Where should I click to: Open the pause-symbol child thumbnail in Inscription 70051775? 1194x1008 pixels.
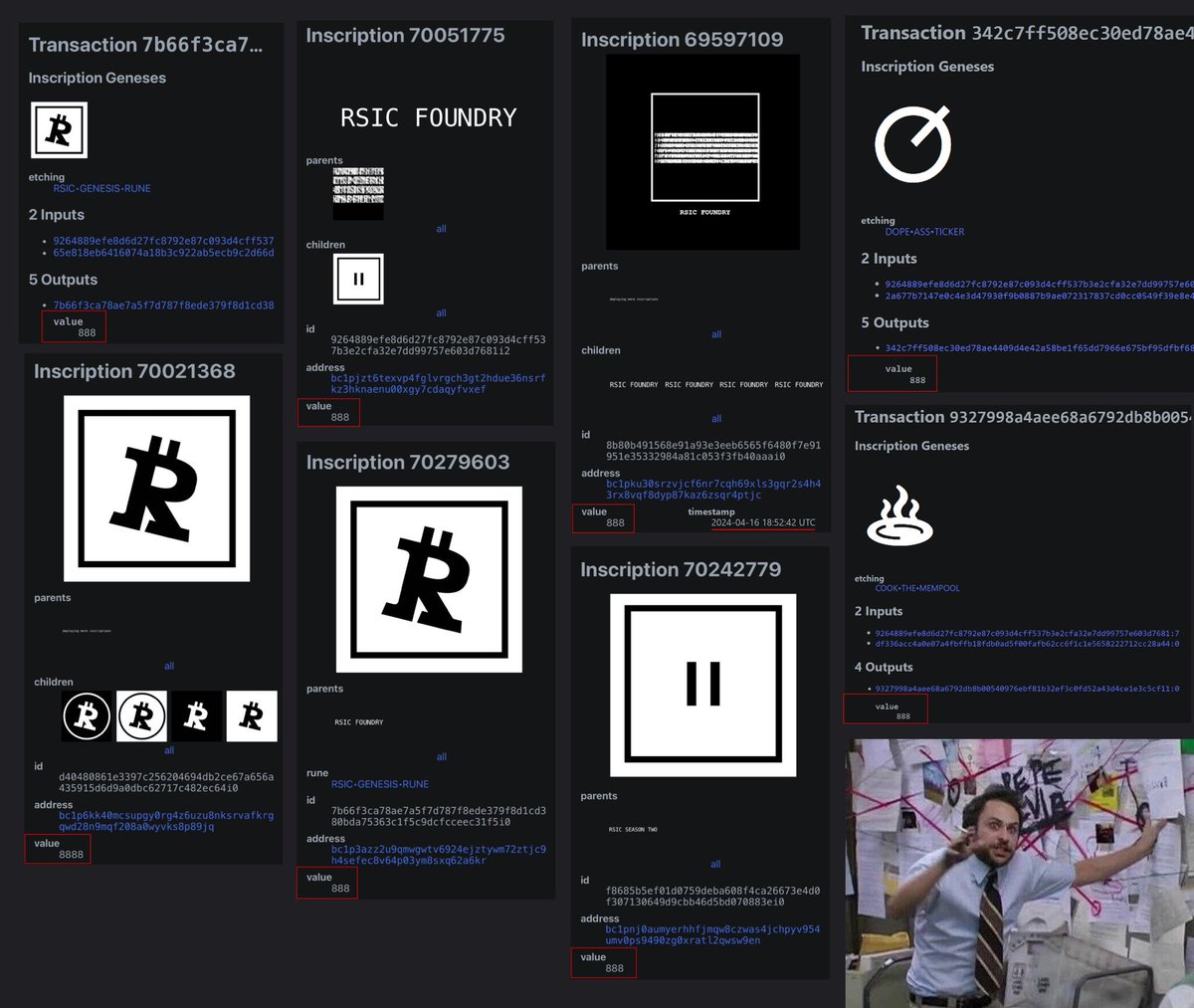click(x=358, y=279)
